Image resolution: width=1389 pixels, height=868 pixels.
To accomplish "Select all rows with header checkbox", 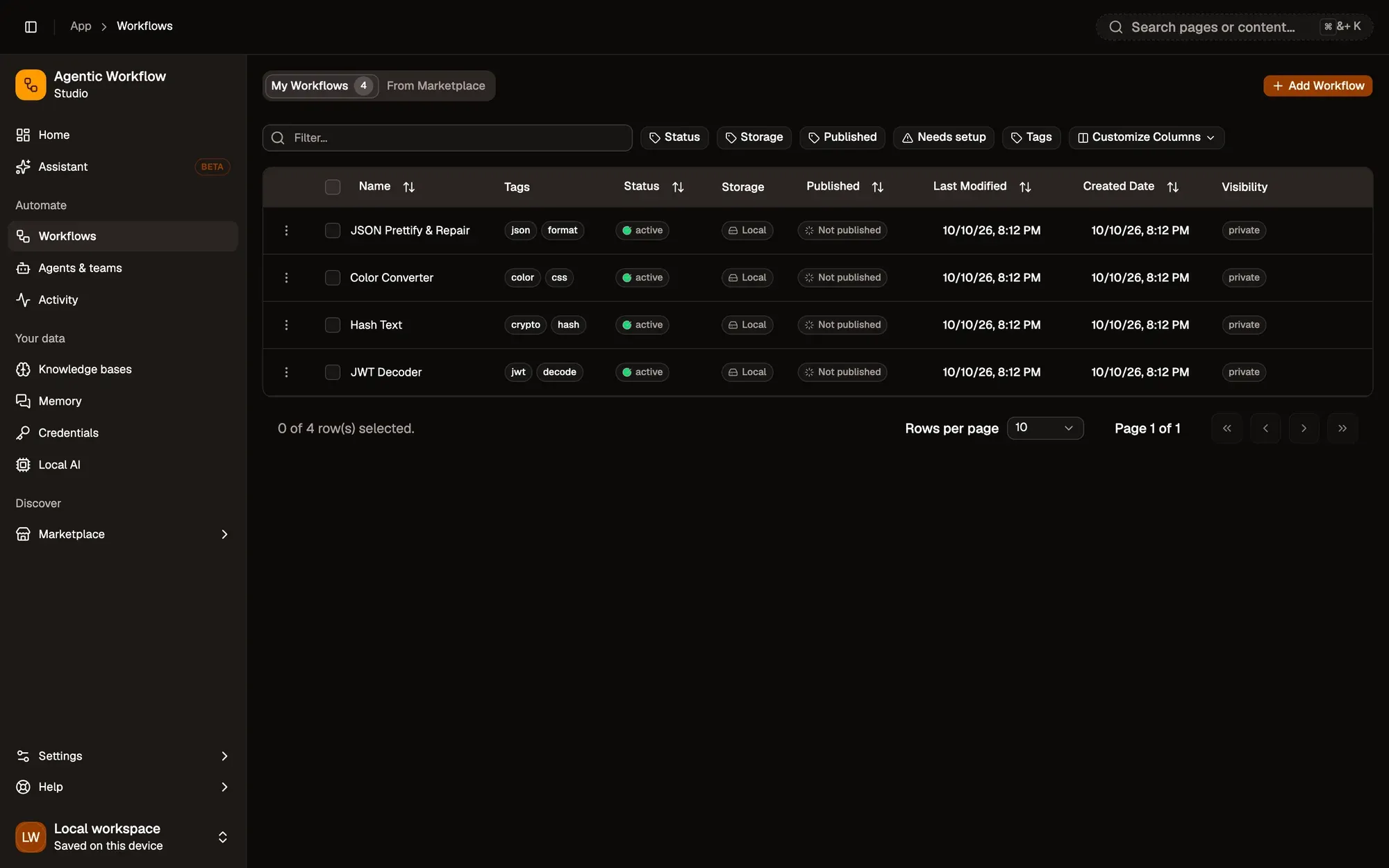I will [333, 187].
